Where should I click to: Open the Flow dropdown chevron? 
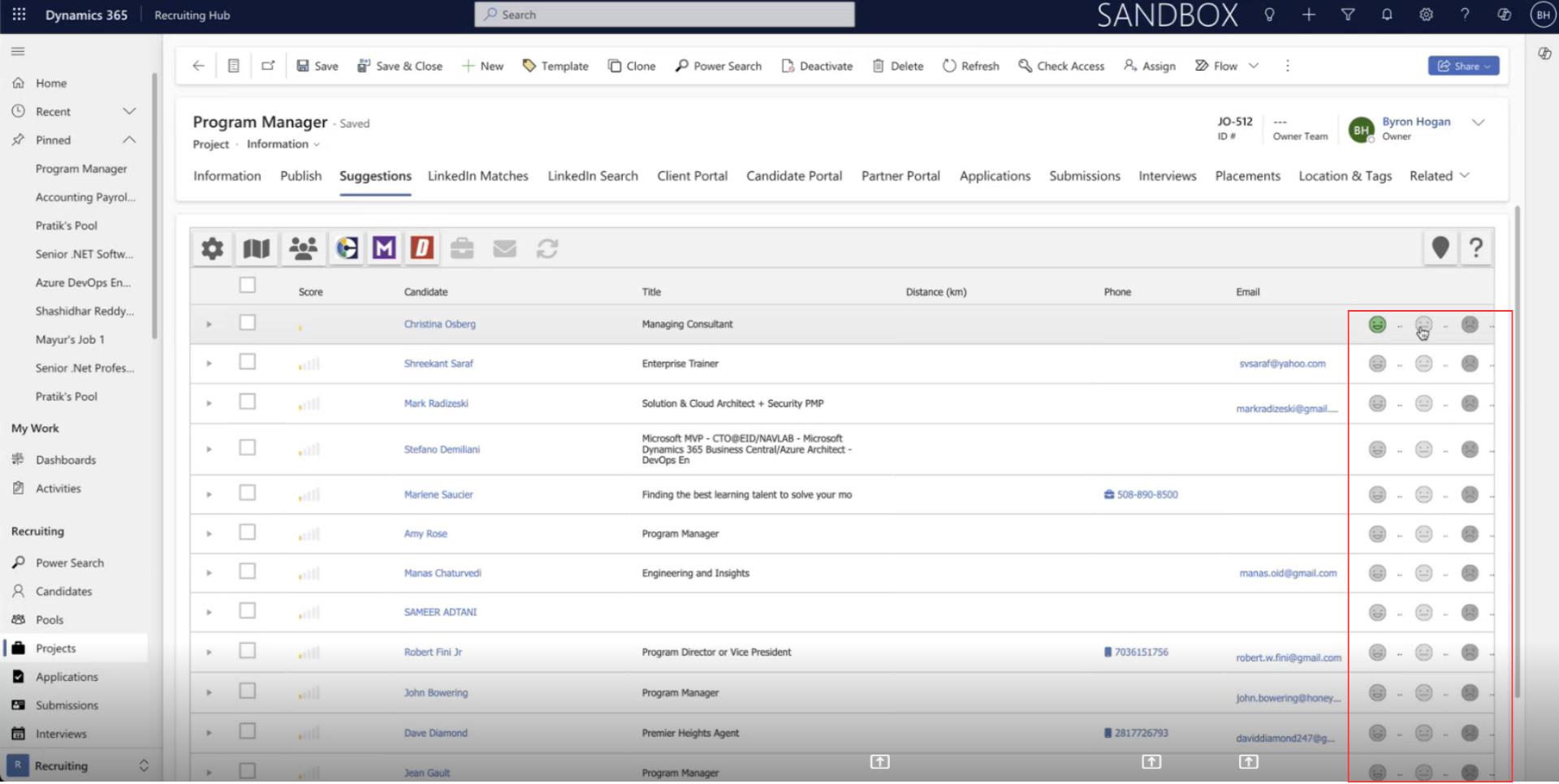click(1254, 66)
